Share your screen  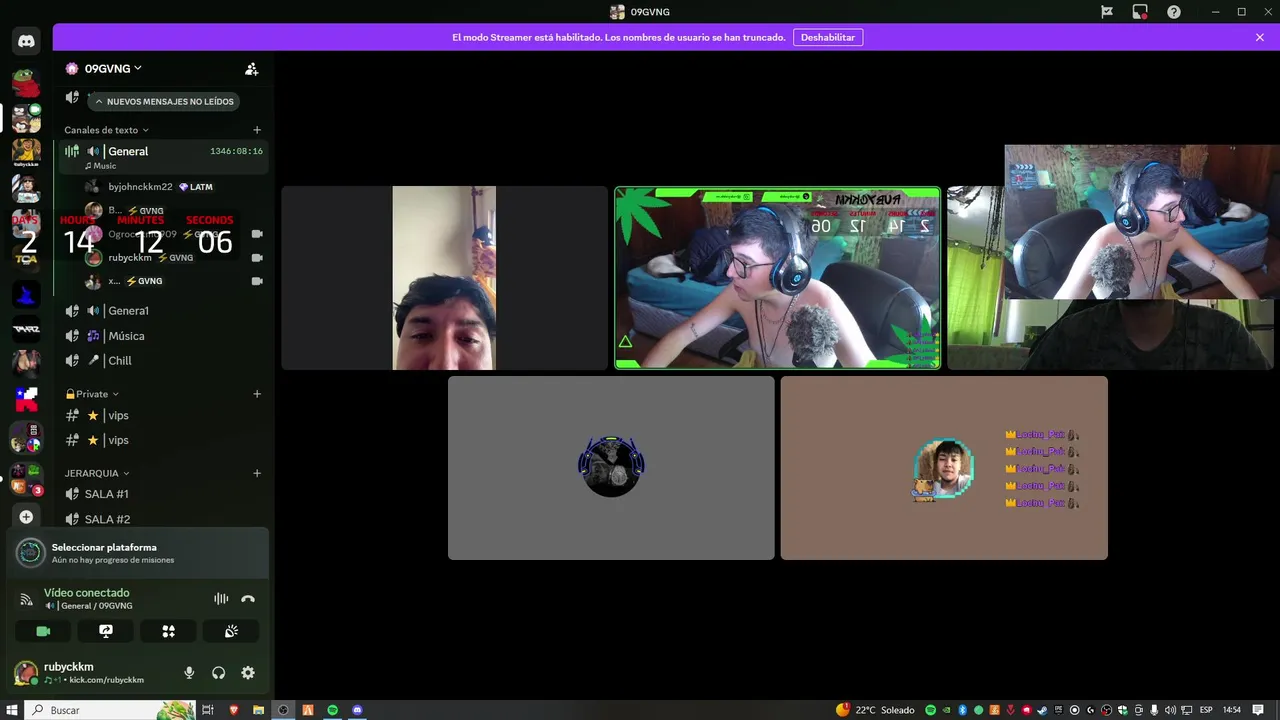(x=106, y=631)
